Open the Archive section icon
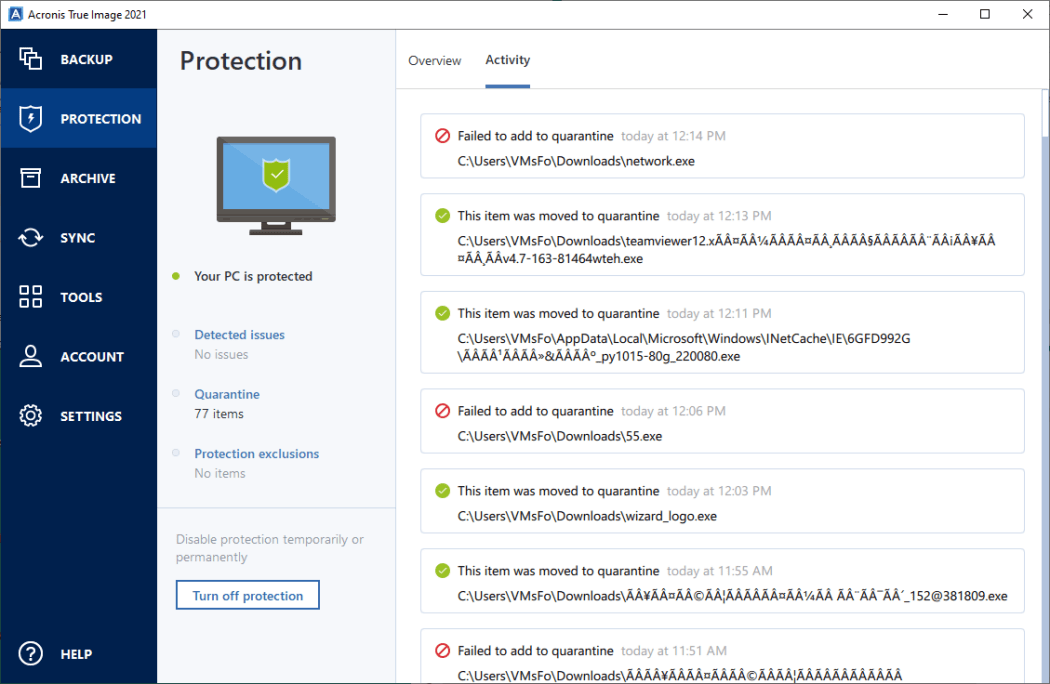The width and height of the screenshot is (1050, 684). pos(30,178)
